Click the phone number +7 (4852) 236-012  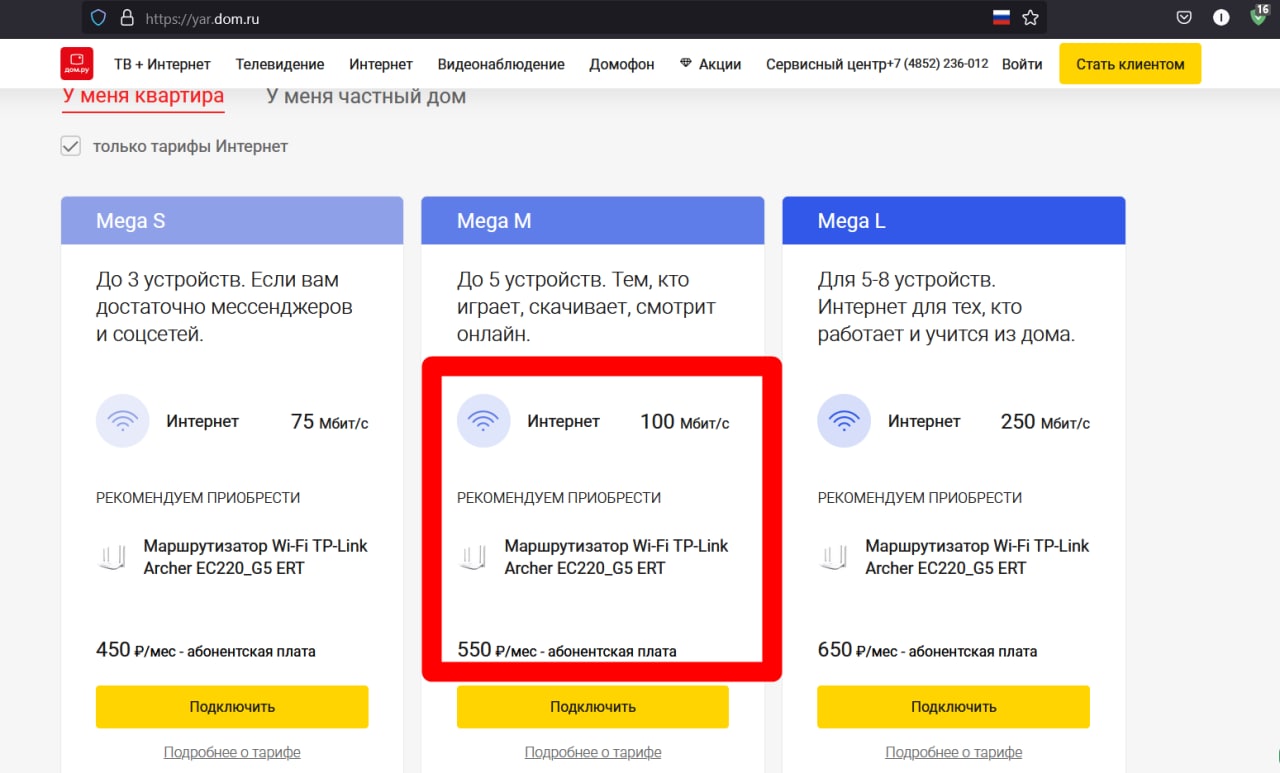point(937,64)
